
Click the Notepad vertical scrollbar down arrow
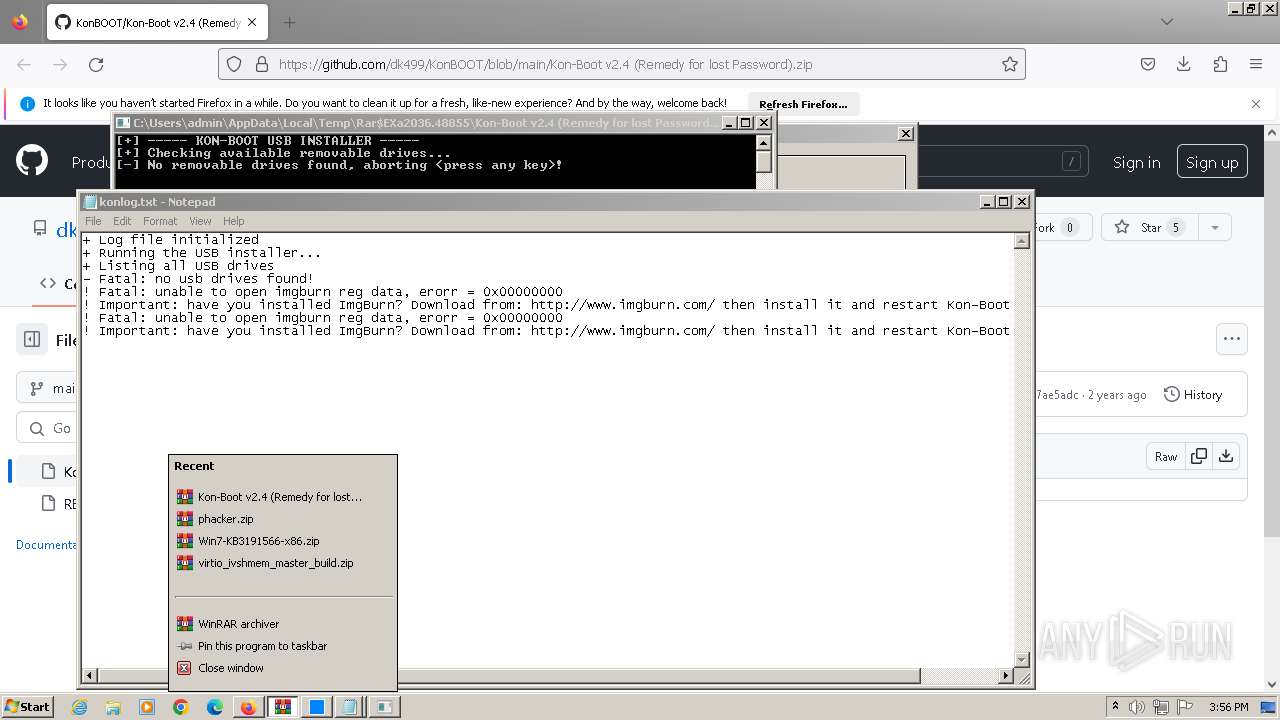point(1022,659)
